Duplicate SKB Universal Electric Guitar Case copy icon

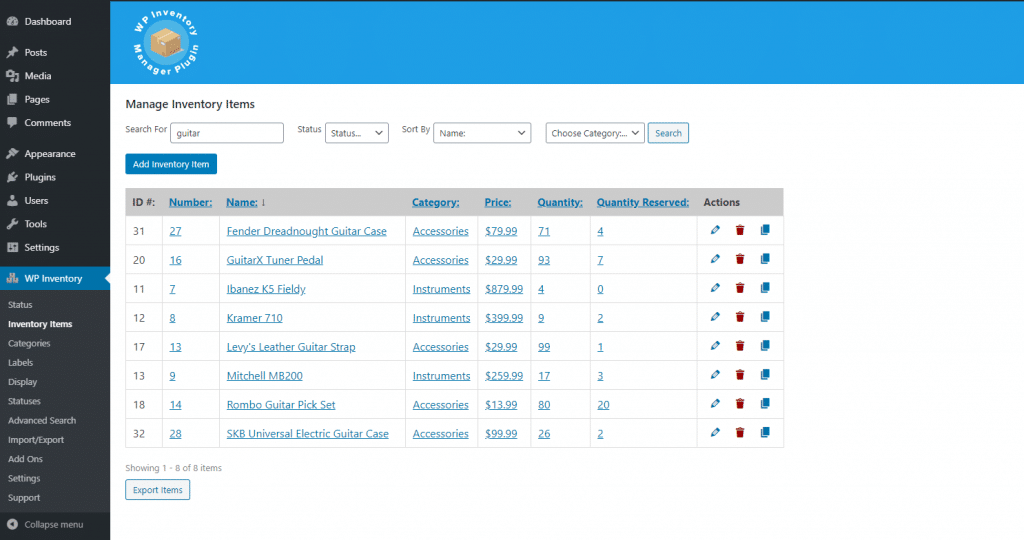tap(765, 432)
